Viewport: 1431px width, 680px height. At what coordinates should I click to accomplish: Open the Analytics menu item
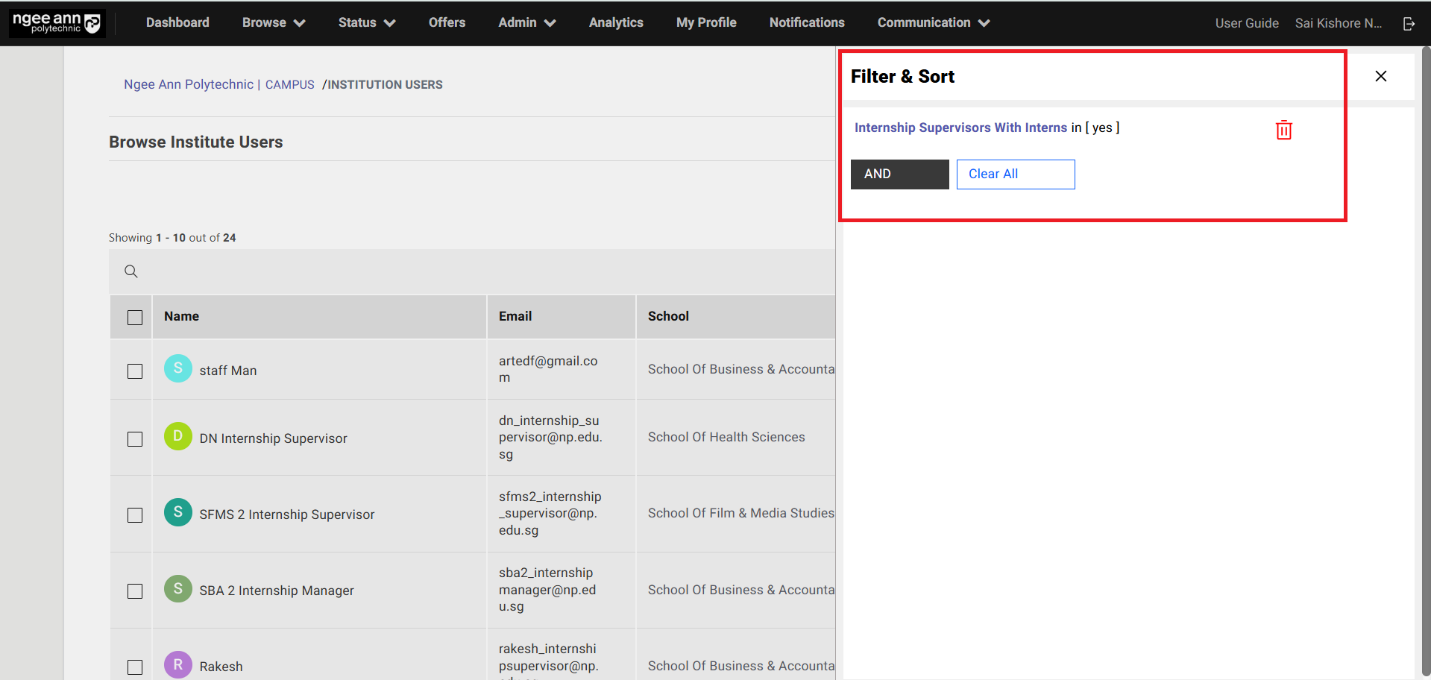[x=616, y=23]
